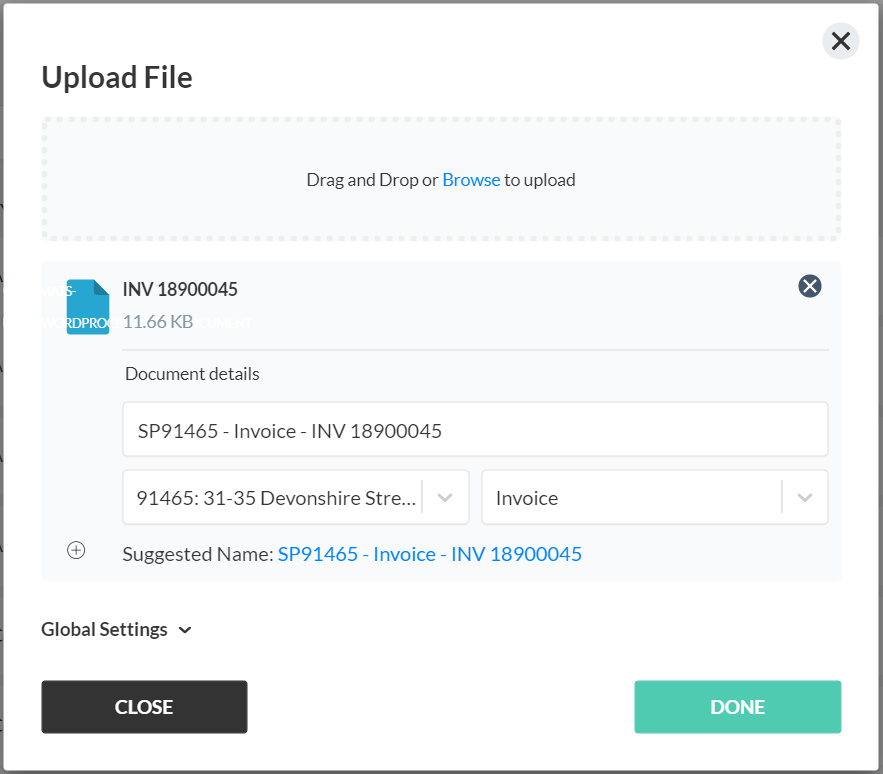The image size is (883, 774).
Task: Click the document name input field
Action: 475,429
